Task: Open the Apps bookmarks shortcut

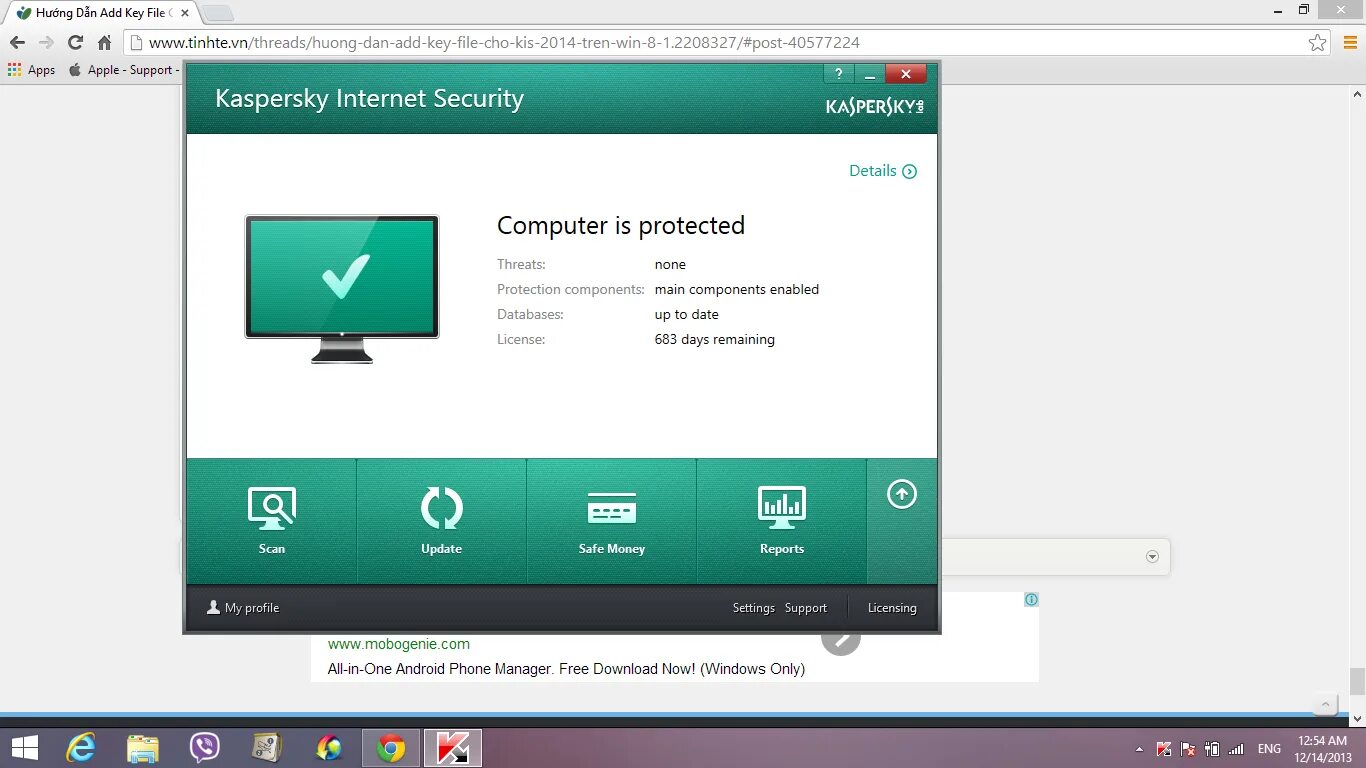Action: pyautogui.click(x=32, y=70)
